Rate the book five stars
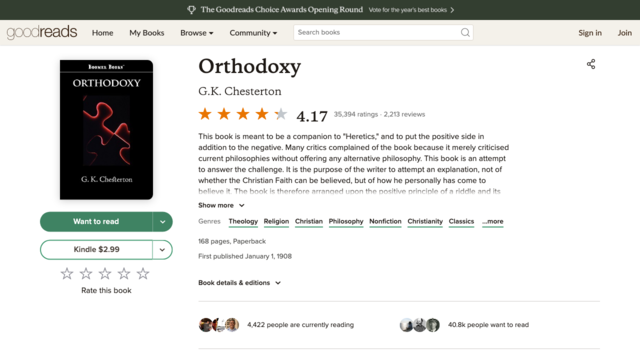The image size is (640, 360). click(143, 273)
